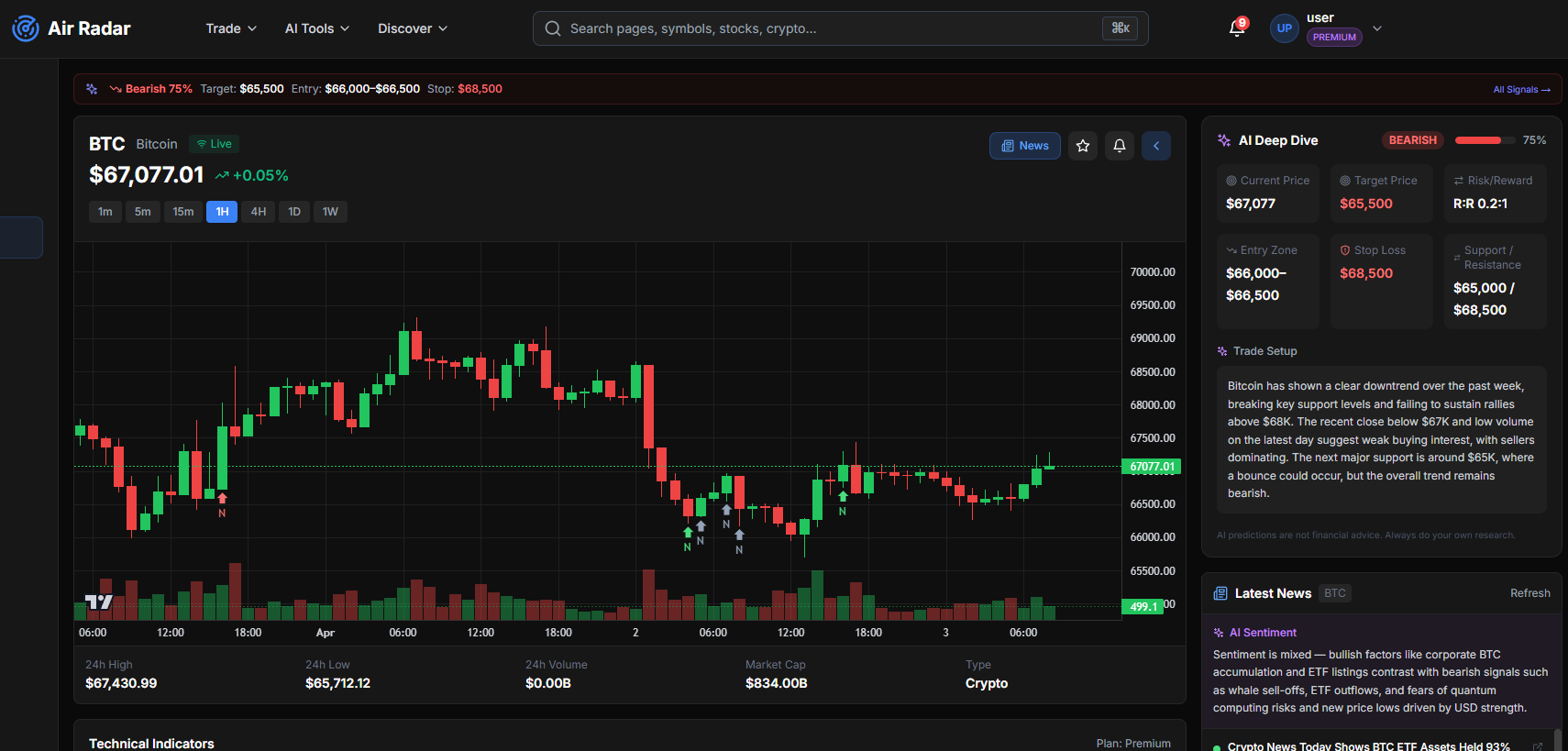This screenshot has height=751, width=1568.
Task: Click the $67,077.01 BTC price
Action: pos(147,175)
